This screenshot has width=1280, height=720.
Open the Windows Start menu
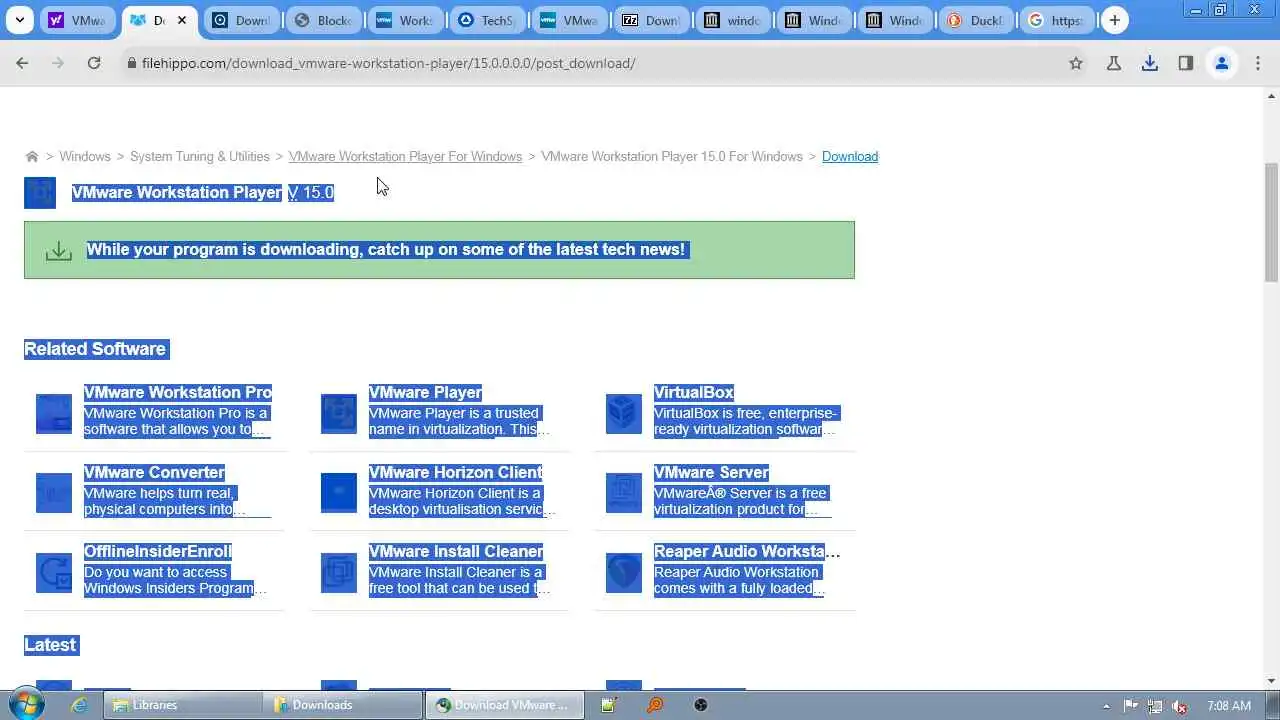pos(26,705)
